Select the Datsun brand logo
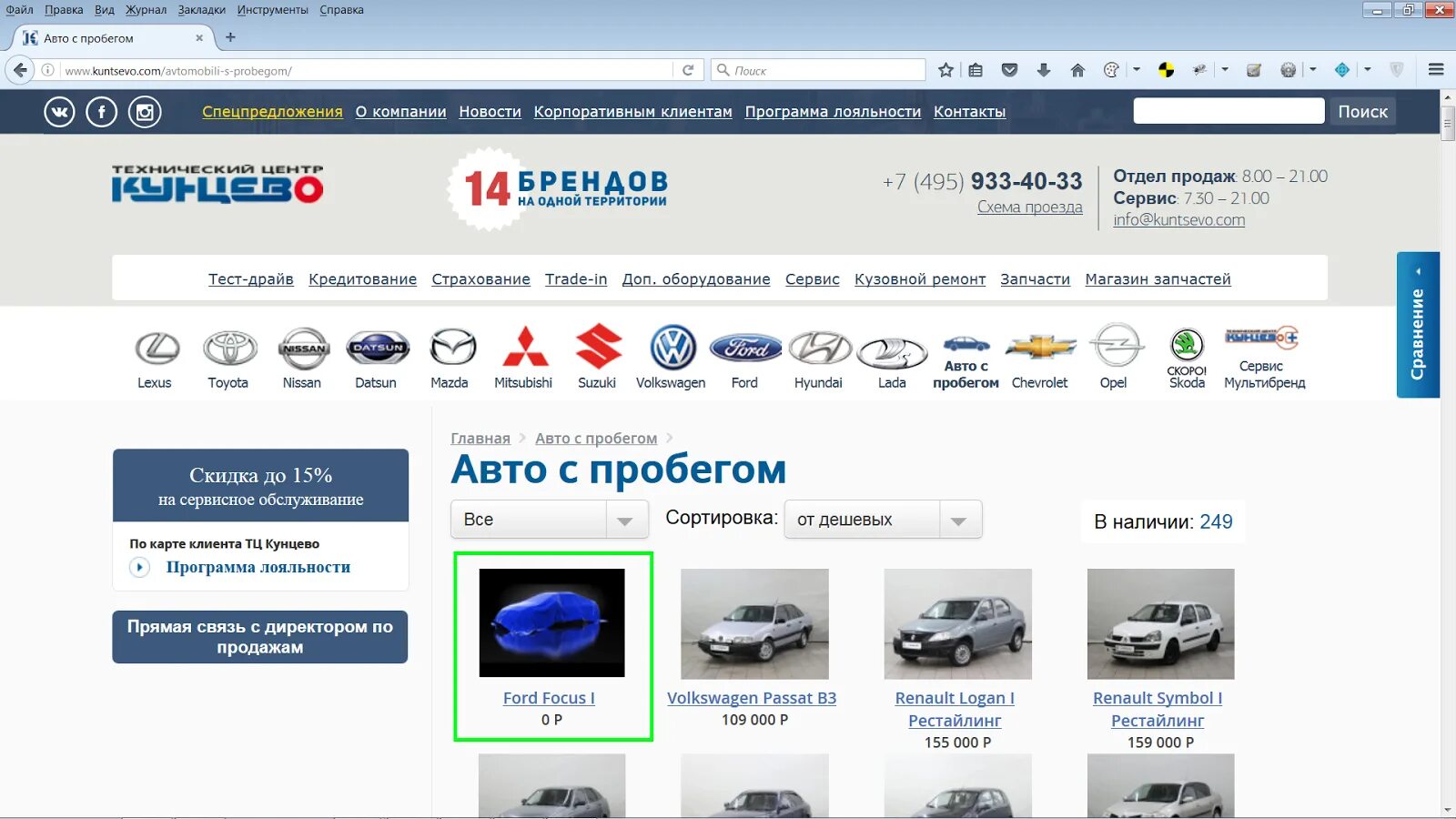This screenshot has width=1456, height=819. (378, 348)
